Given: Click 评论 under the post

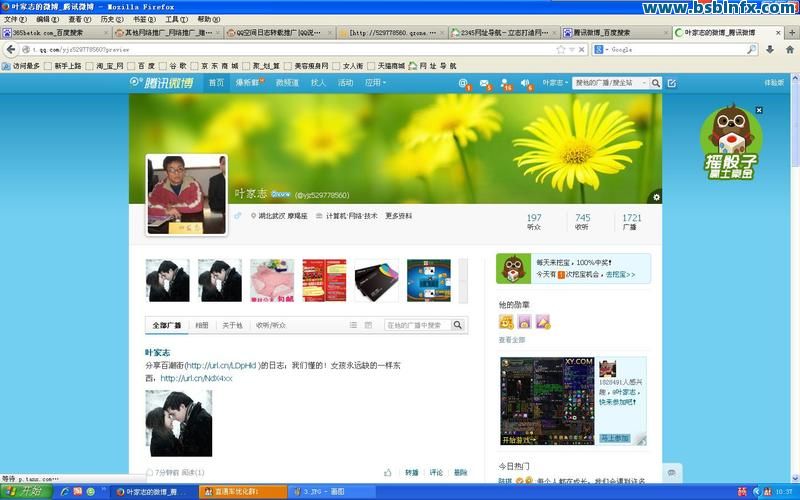Looking at the screenshot, I should coord(436,472).
